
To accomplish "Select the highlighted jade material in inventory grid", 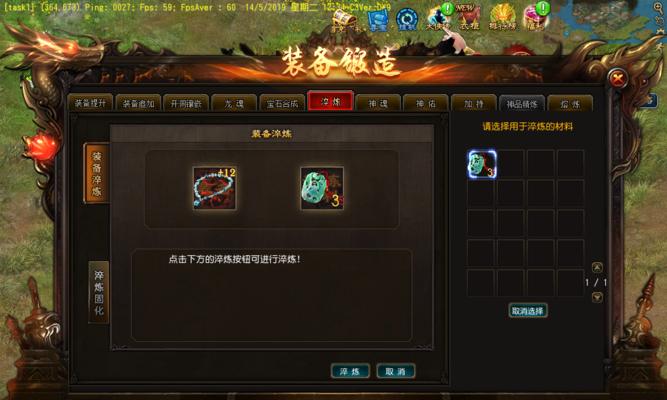I will click(482, 164).
